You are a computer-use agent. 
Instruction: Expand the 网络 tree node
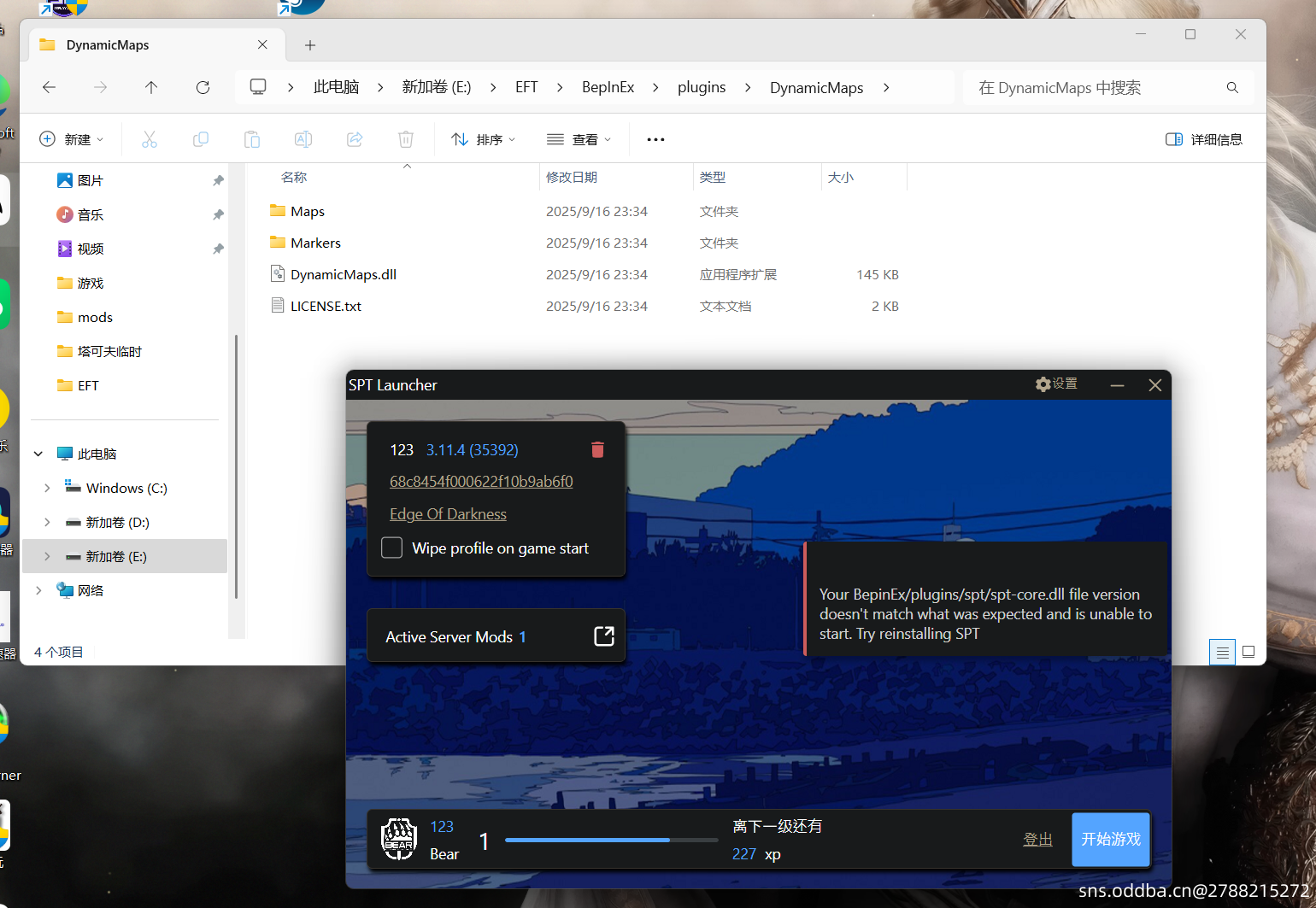(38, 590)
